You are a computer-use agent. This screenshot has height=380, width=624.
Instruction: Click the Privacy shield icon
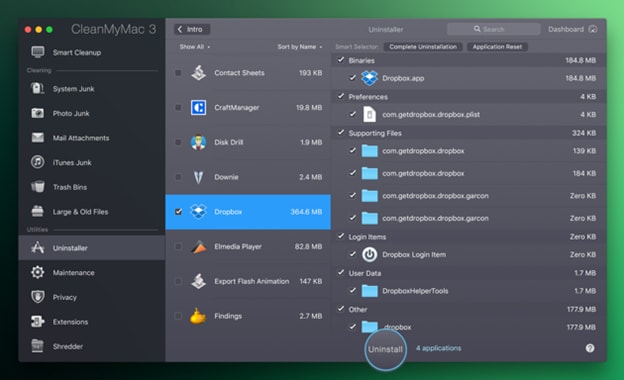38,297
